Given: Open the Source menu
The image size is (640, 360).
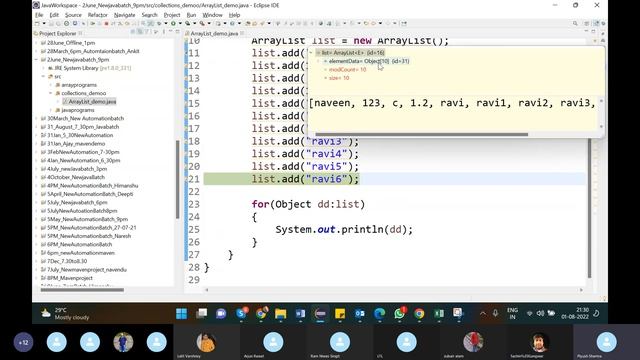Looking at the screenshot, I should click(73, 15).
